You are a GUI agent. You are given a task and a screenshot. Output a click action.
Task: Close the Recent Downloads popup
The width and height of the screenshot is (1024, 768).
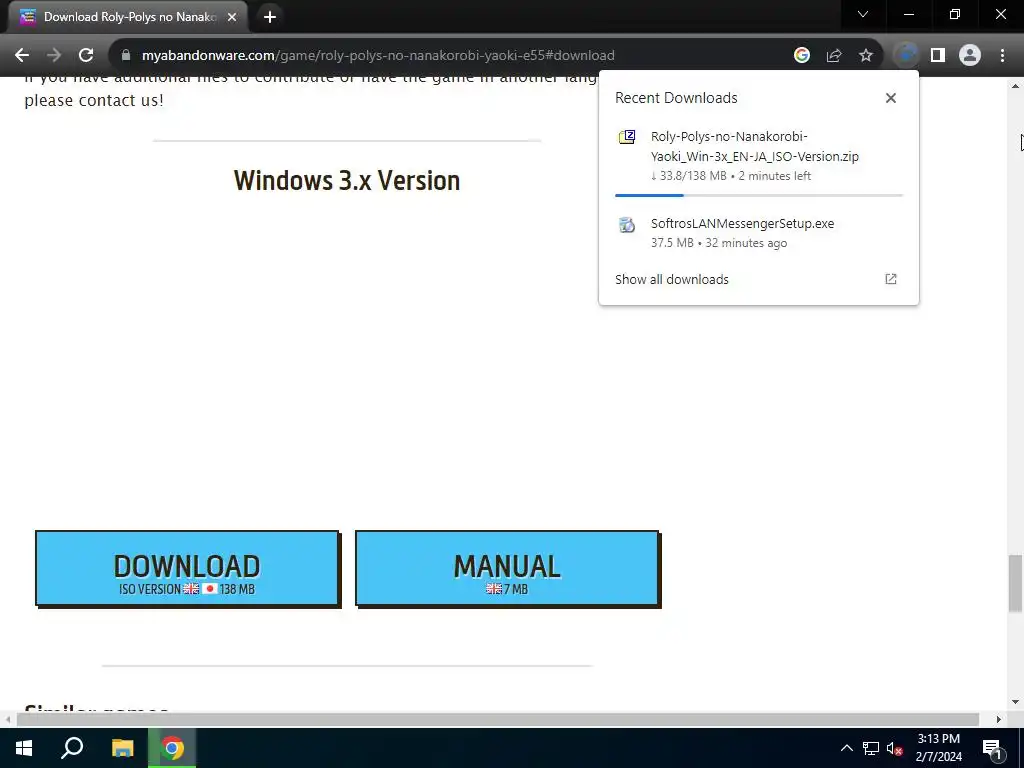(x=891, y=98)
